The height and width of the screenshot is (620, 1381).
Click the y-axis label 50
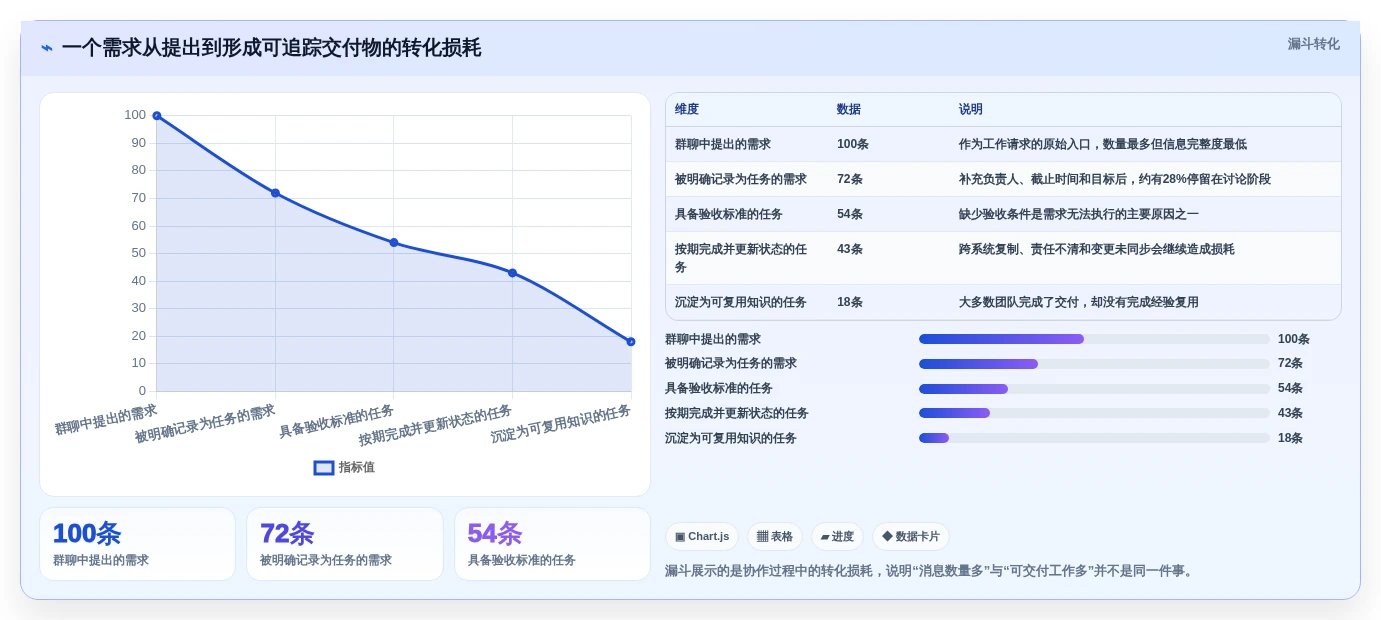click(139, 253)
